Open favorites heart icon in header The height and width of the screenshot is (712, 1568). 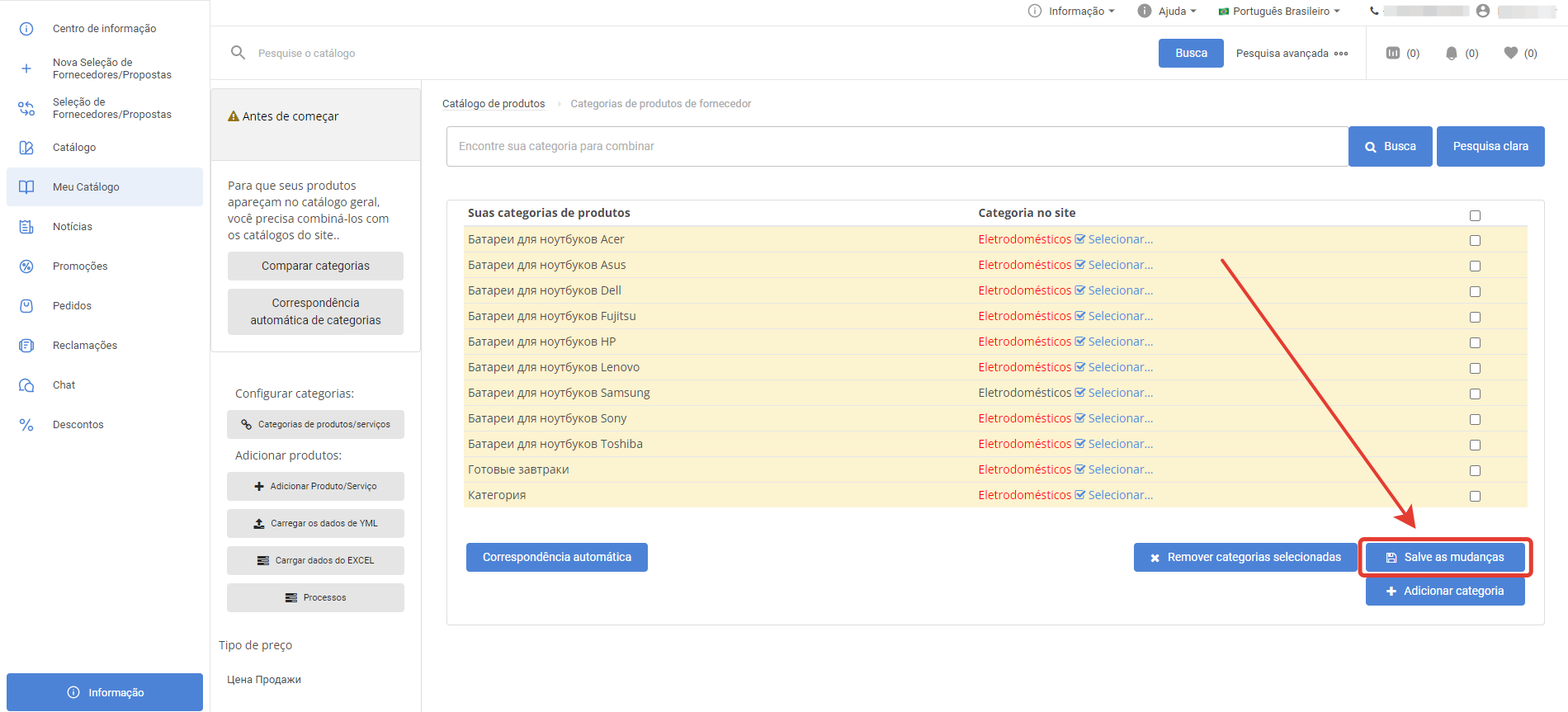click(1511, 53)
